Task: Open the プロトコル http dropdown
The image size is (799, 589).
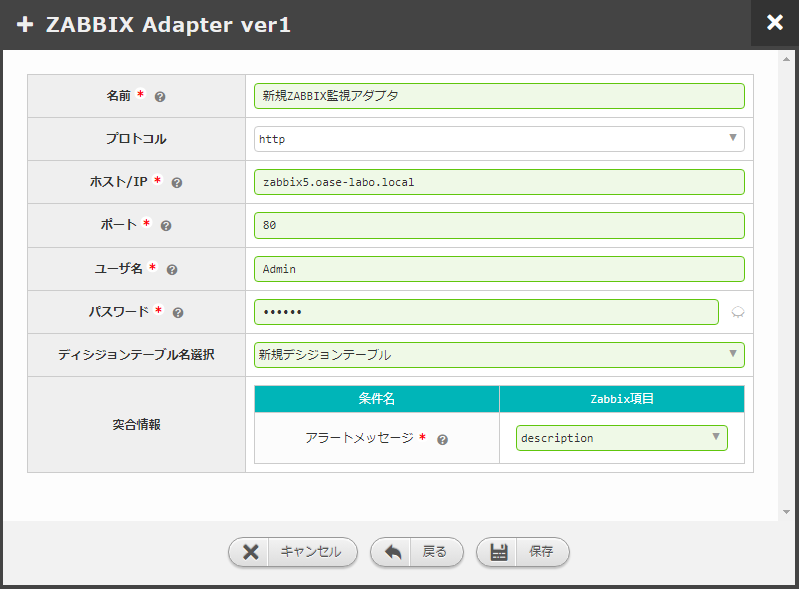Action: (x=499, y=139)
